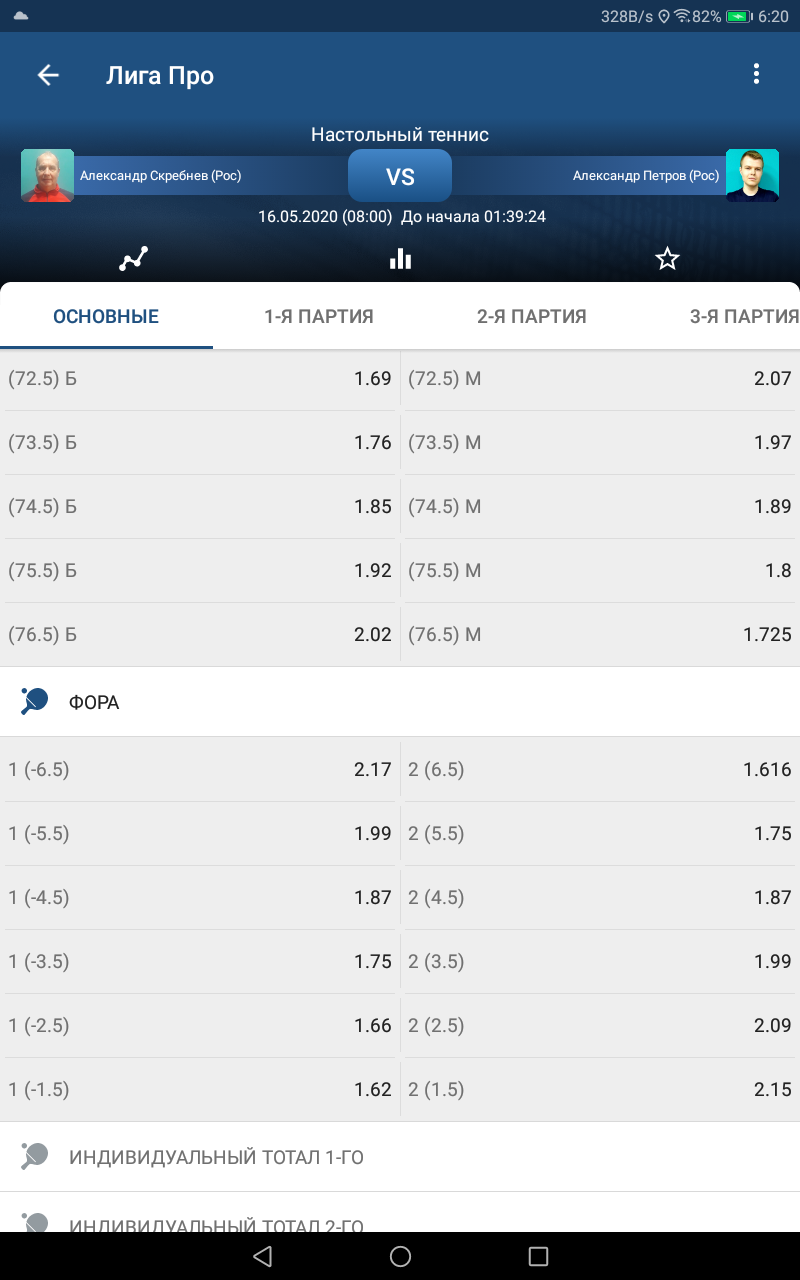This screenshot has width=800, height=1280.
Task: Select the ОСНОВНЫЕ tab
Action: 106,316
